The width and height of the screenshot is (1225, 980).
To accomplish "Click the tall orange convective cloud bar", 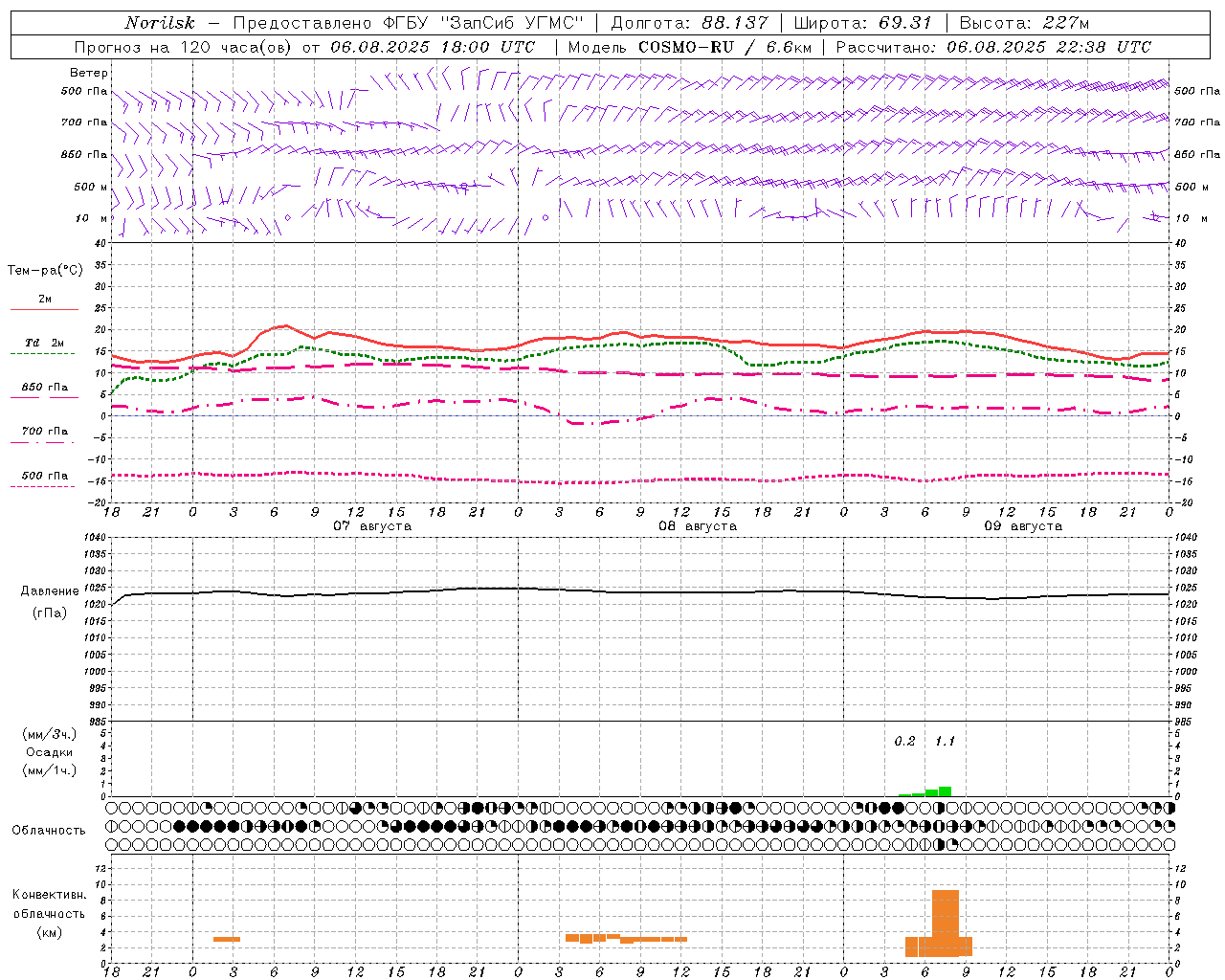I will pos(945,924).
